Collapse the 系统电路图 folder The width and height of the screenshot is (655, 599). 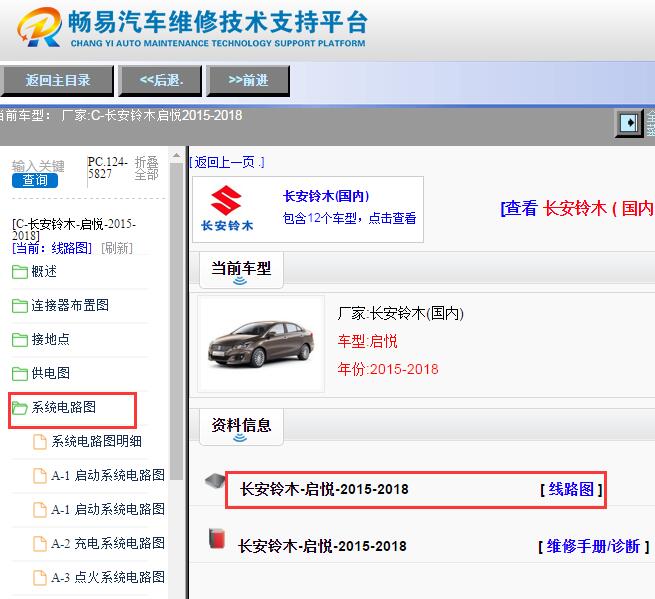(x=63, y=407)
